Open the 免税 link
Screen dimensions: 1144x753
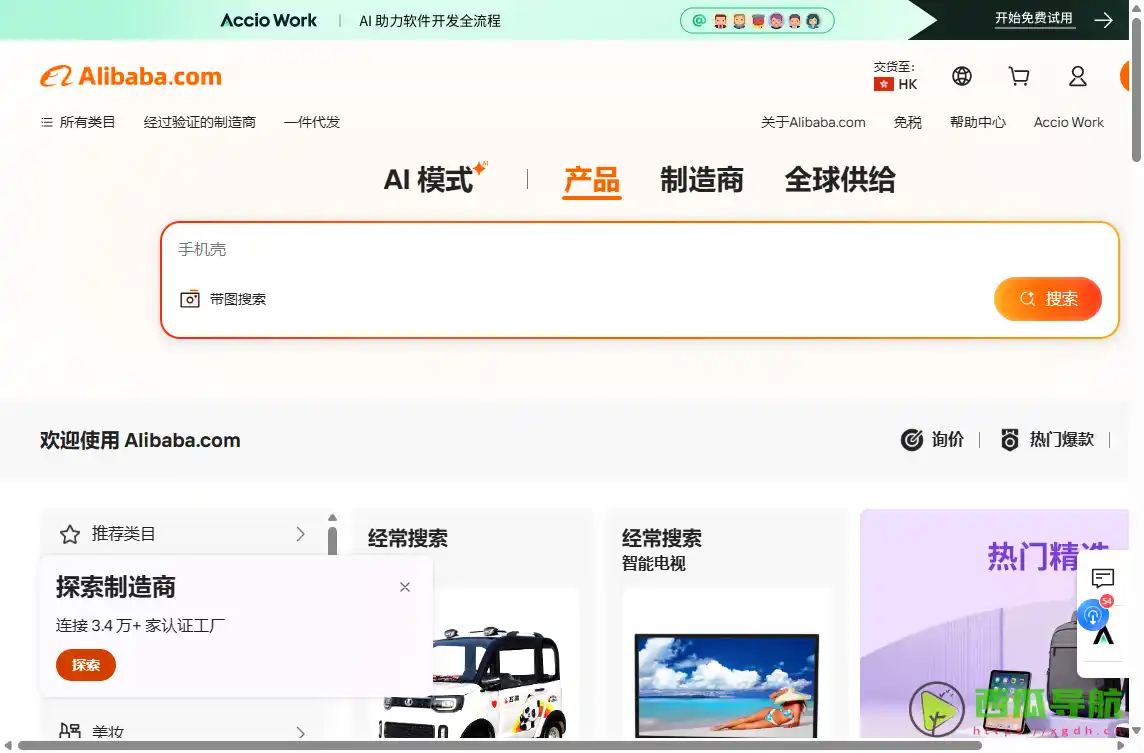[x=908, y=122]
